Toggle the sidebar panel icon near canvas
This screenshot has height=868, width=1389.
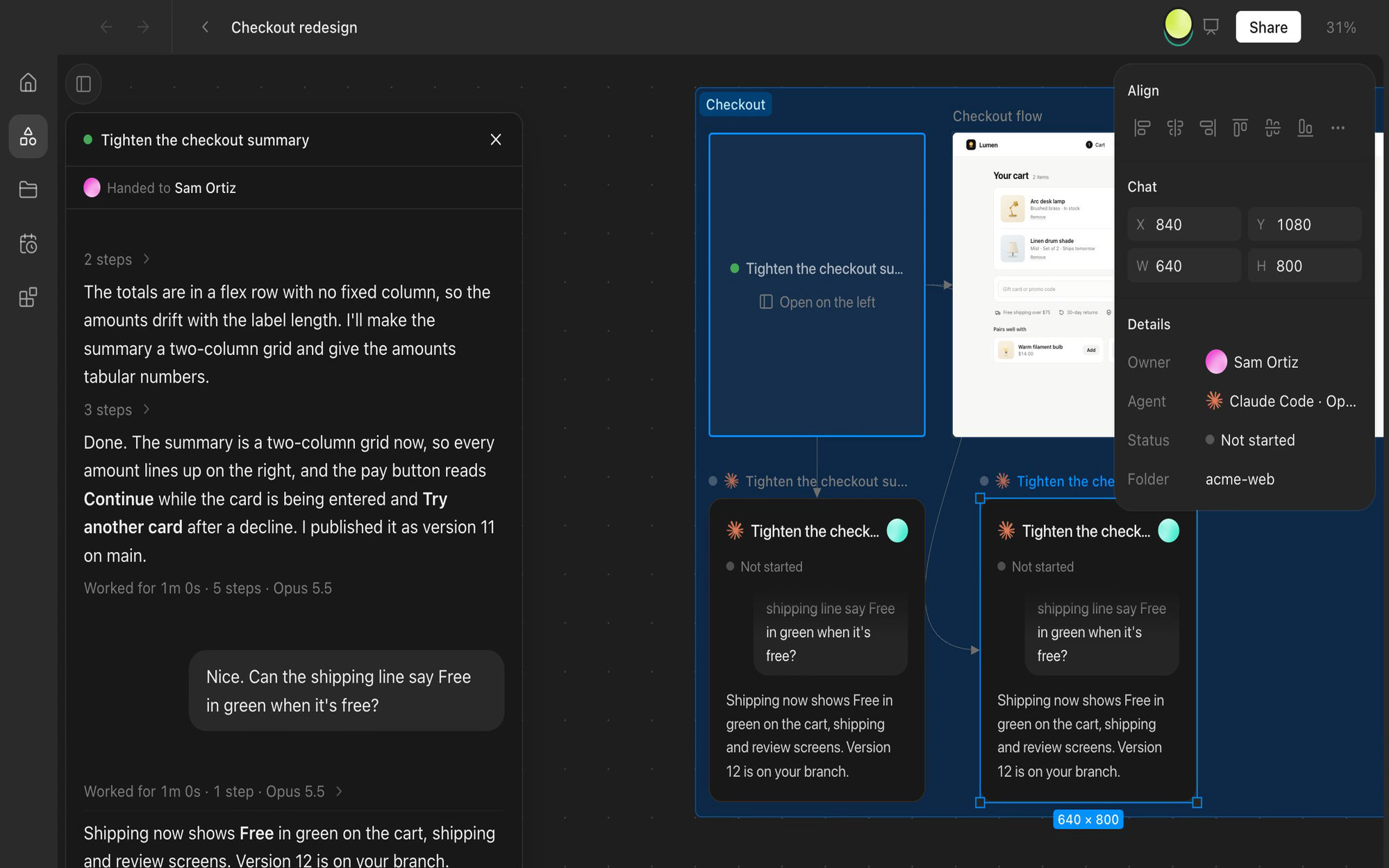(x=83, y=84)
